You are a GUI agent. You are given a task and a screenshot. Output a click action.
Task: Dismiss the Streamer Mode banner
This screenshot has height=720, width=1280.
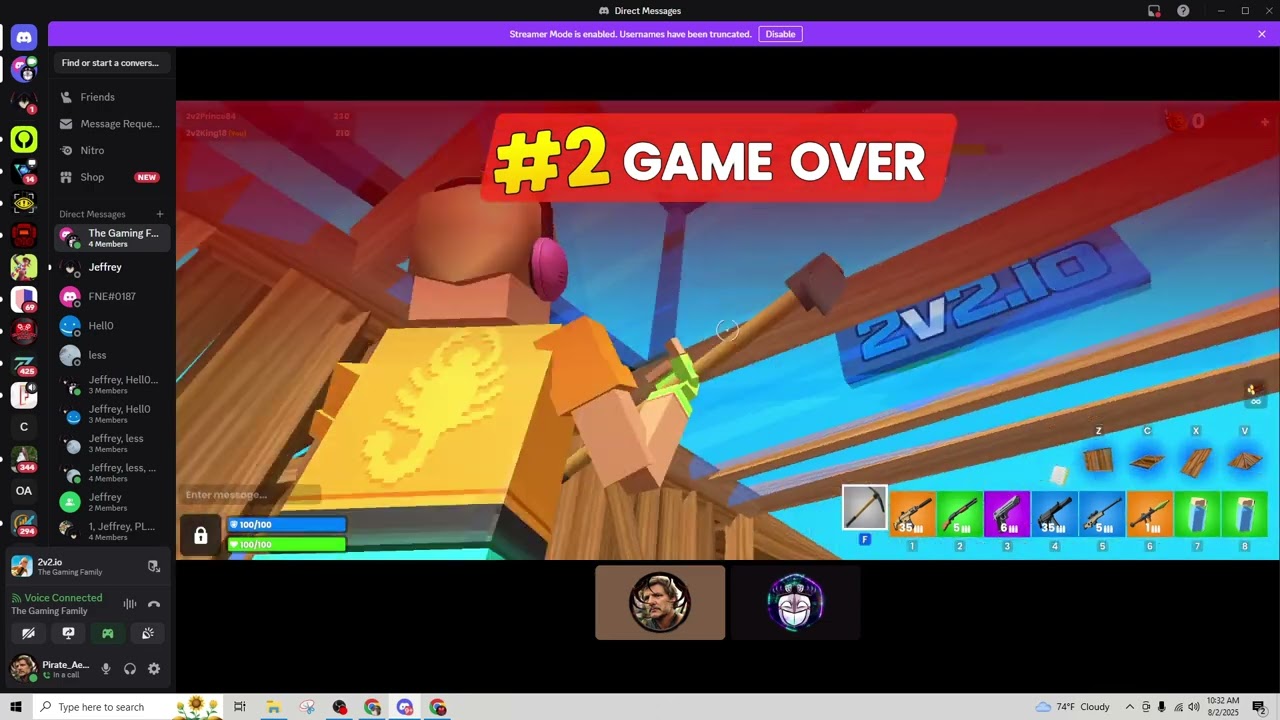1262,34
